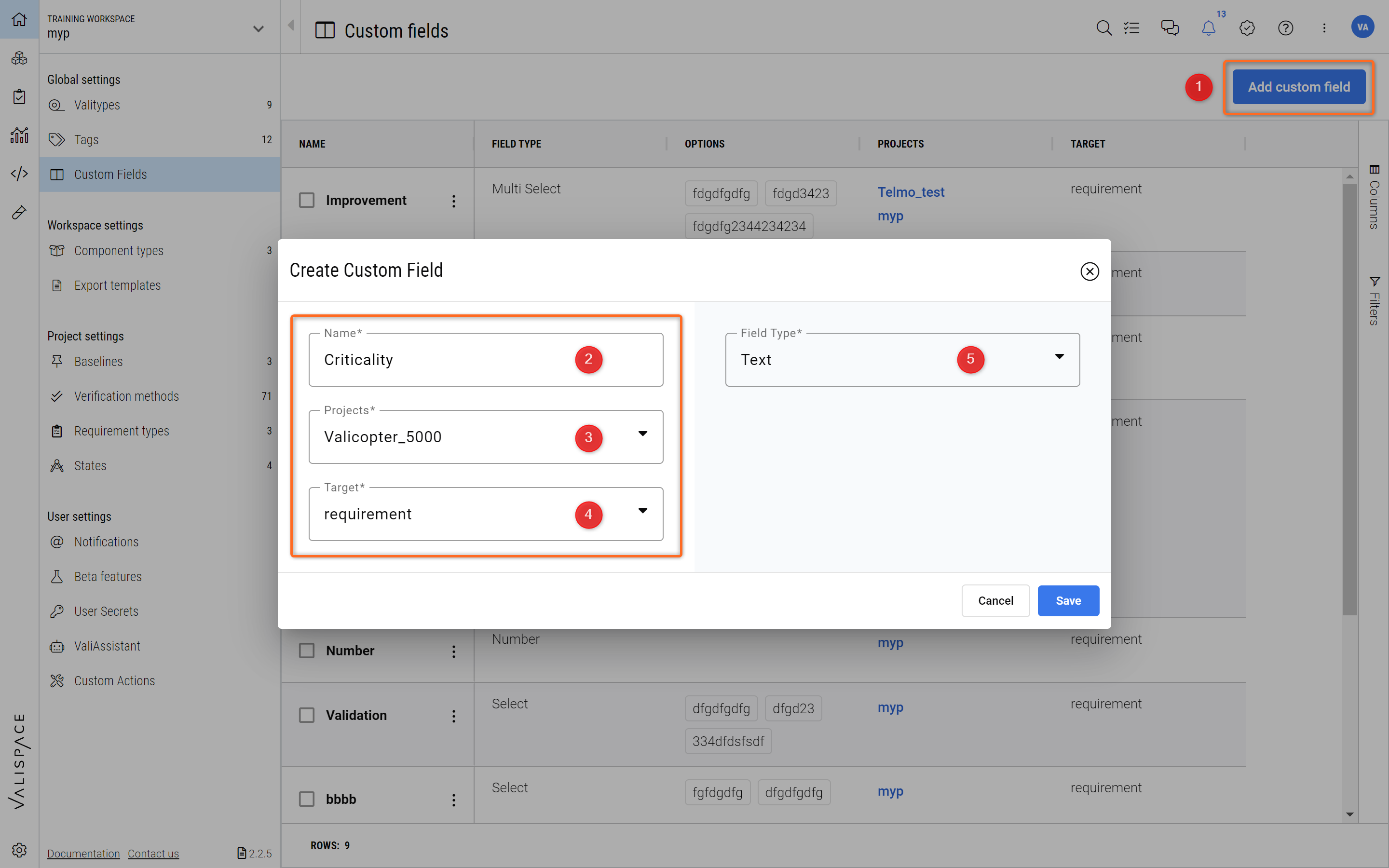Tick the bbbb row checkbox
This screenshot has height=868, width=1389.
pyautogui.click(x=307, y=799)
